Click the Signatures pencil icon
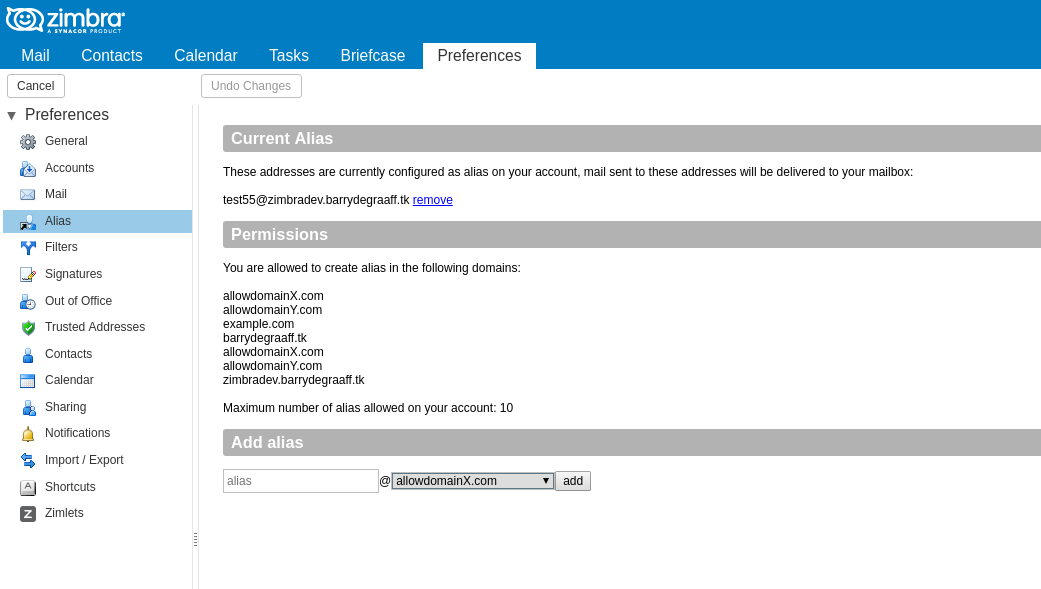 pos(28,274)
